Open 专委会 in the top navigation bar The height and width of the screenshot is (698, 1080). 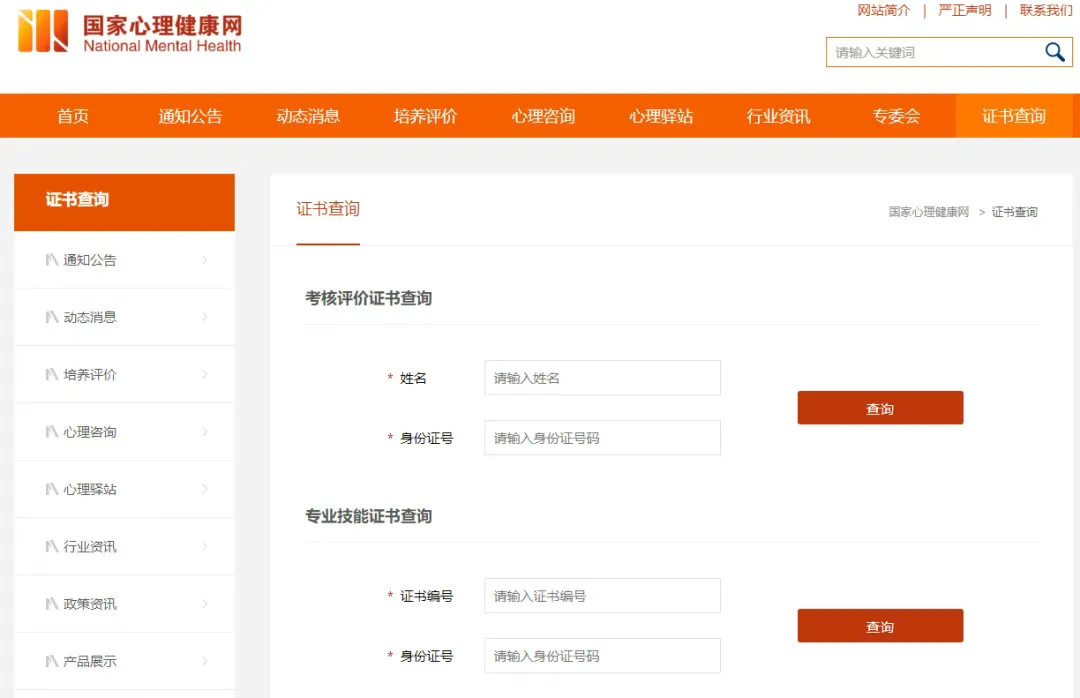[x=896, y=116]
